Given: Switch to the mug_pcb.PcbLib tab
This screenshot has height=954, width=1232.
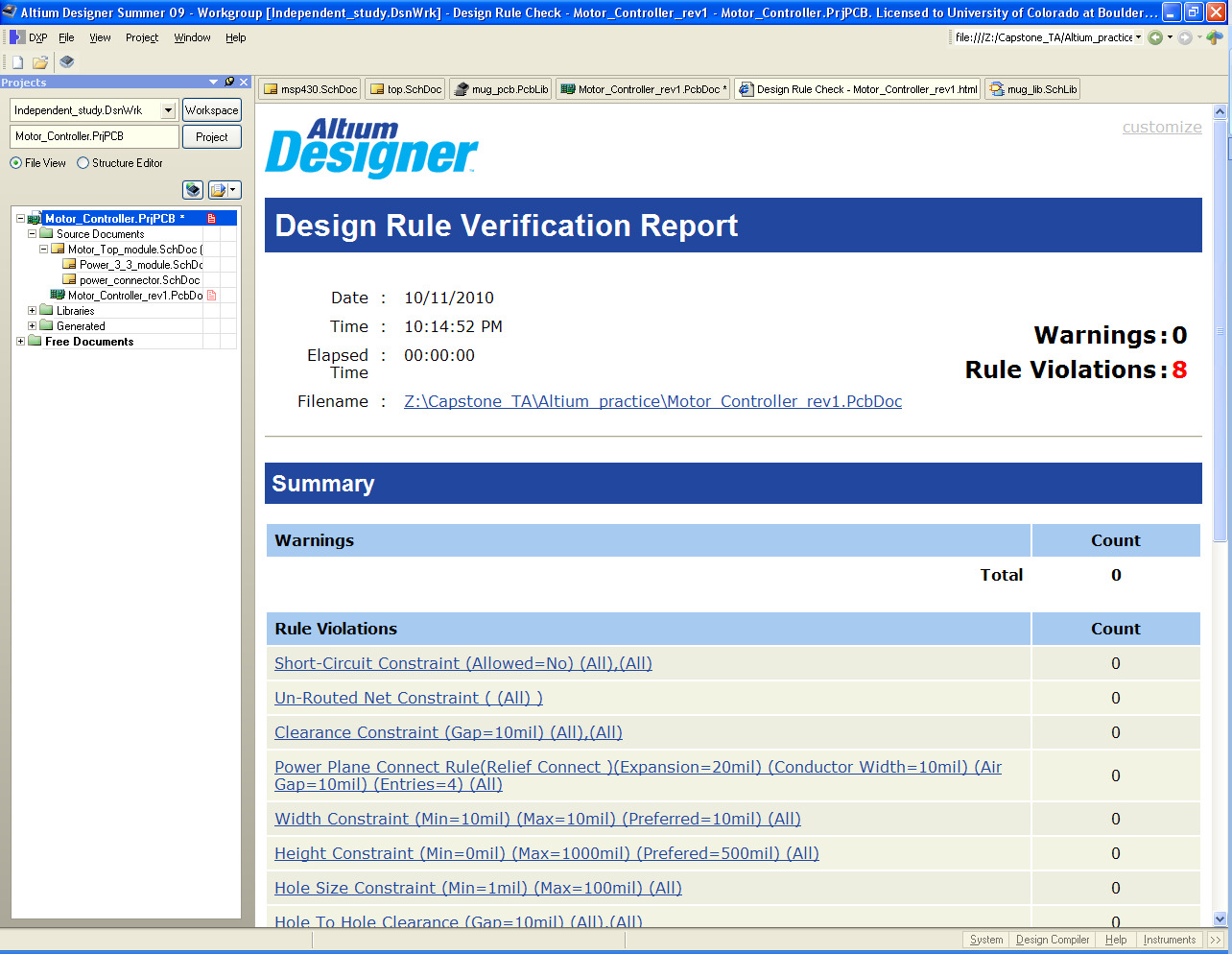Looking at the screenshot, I should [x=500, y=89].
